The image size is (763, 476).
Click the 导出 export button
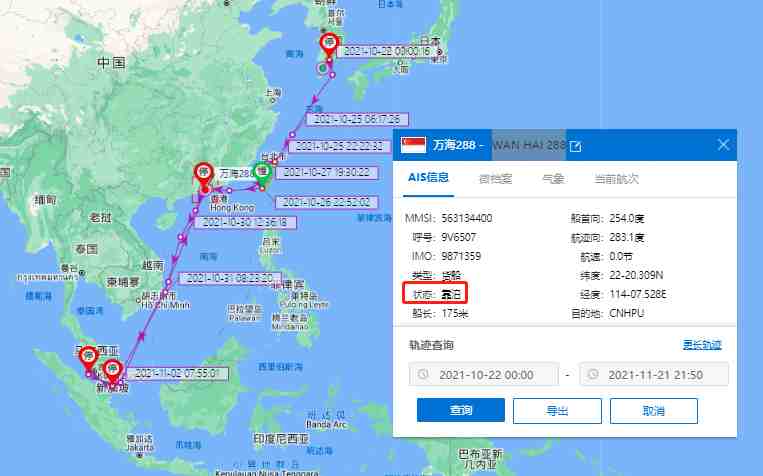[x=557, y=411]
